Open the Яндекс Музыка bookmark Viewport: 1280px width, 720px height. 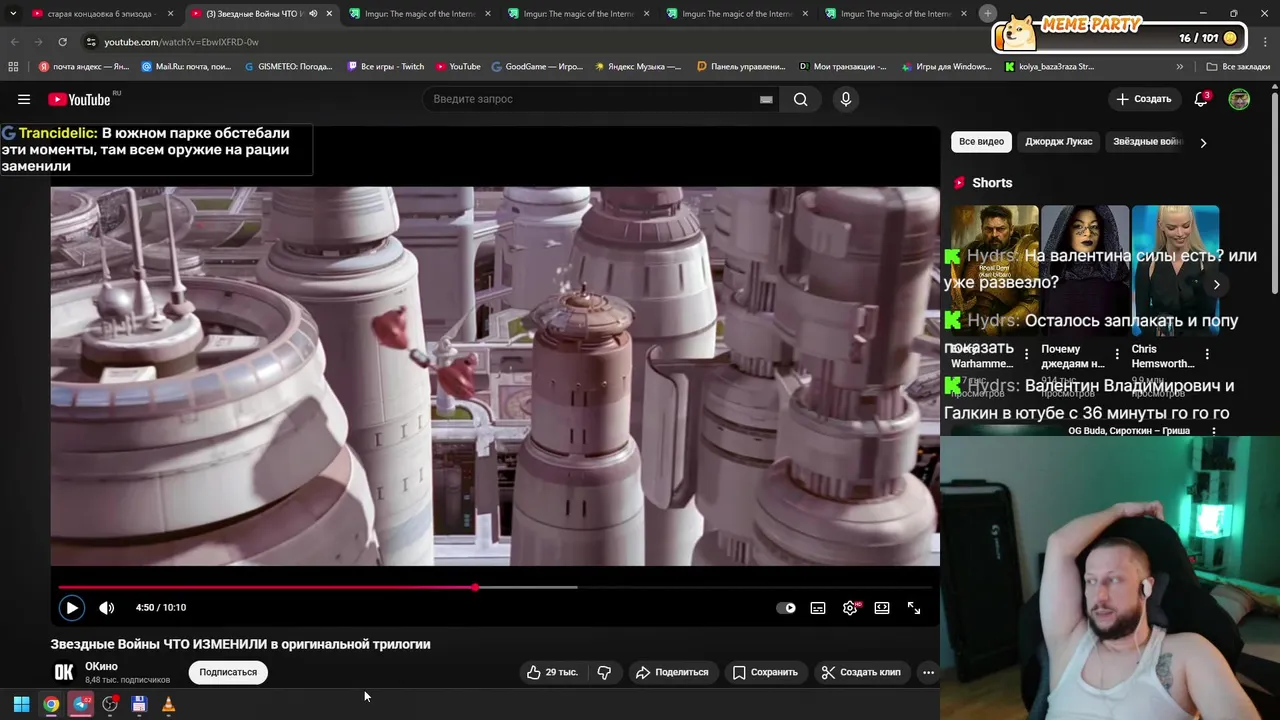638,67
